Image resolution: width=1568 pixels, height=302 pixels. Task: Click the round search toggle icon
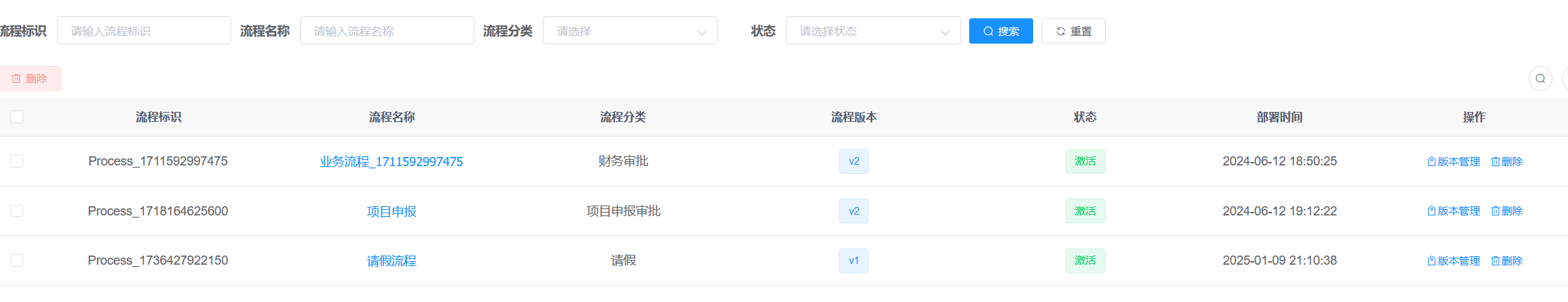click(x=1540, y=78)
